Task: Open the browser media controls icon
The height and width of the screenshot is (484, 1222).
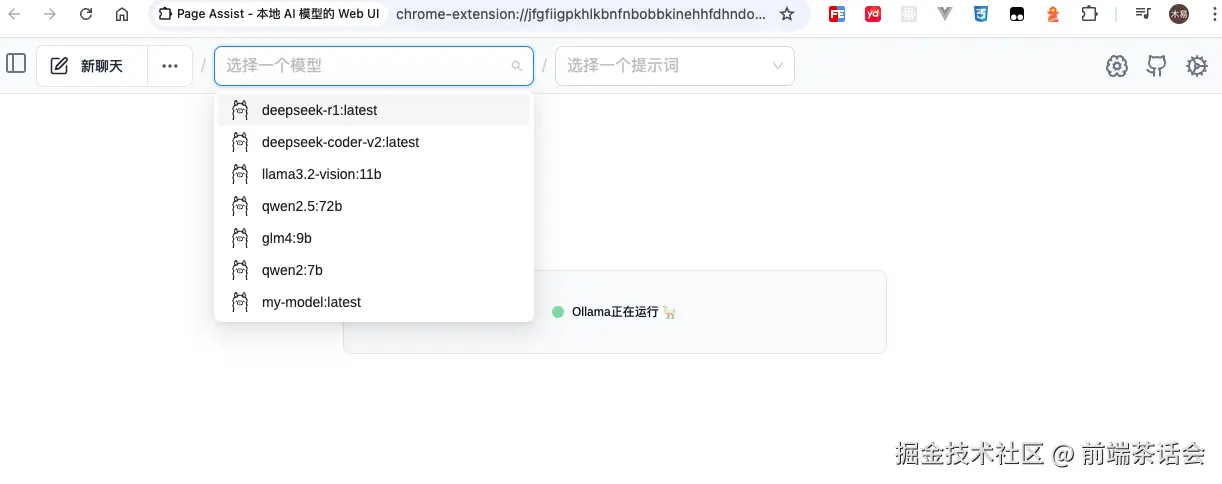Action: point(1143,14)
